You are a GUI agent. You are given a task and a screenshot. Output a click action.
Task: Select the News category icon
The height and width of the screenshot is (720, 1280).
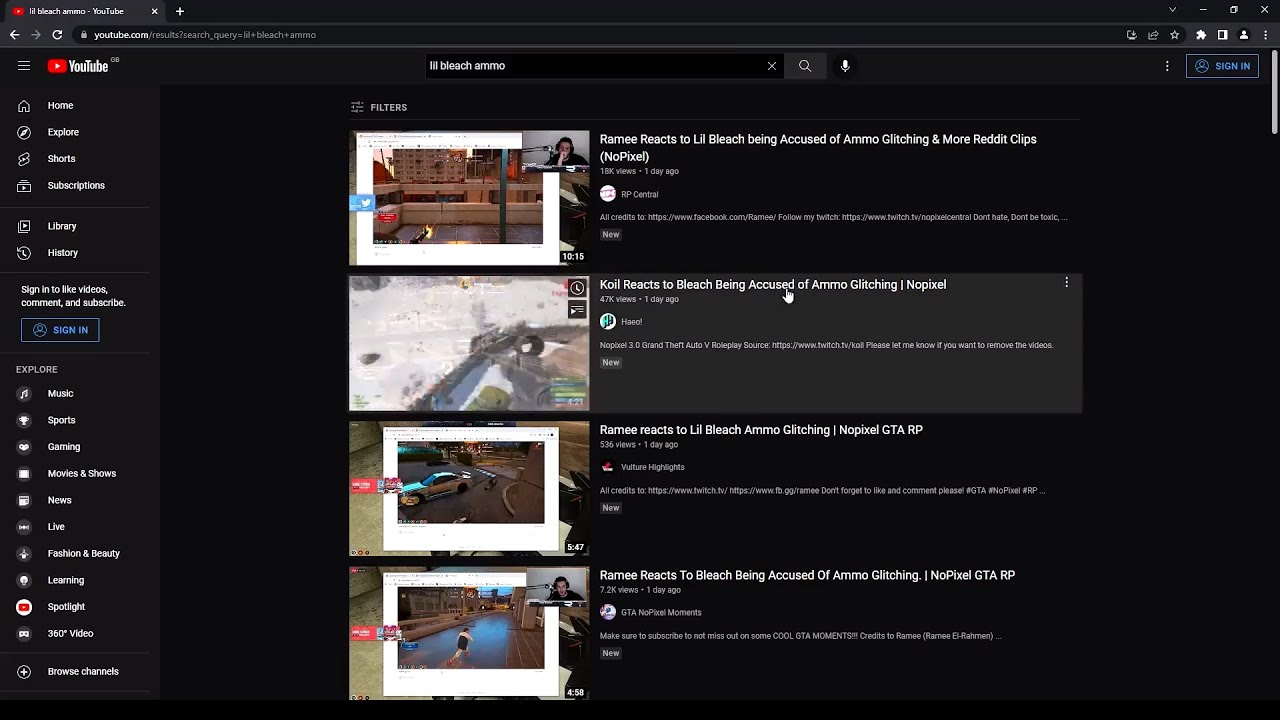pyautogui.click(x=24, y=500)
